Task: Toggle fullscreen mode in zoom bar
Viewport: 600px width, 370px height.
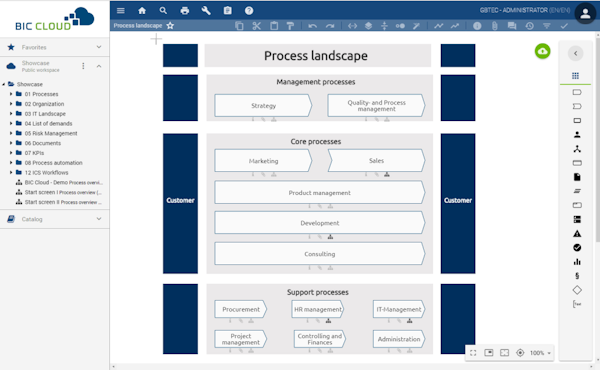Action: (x=473, y=353)
